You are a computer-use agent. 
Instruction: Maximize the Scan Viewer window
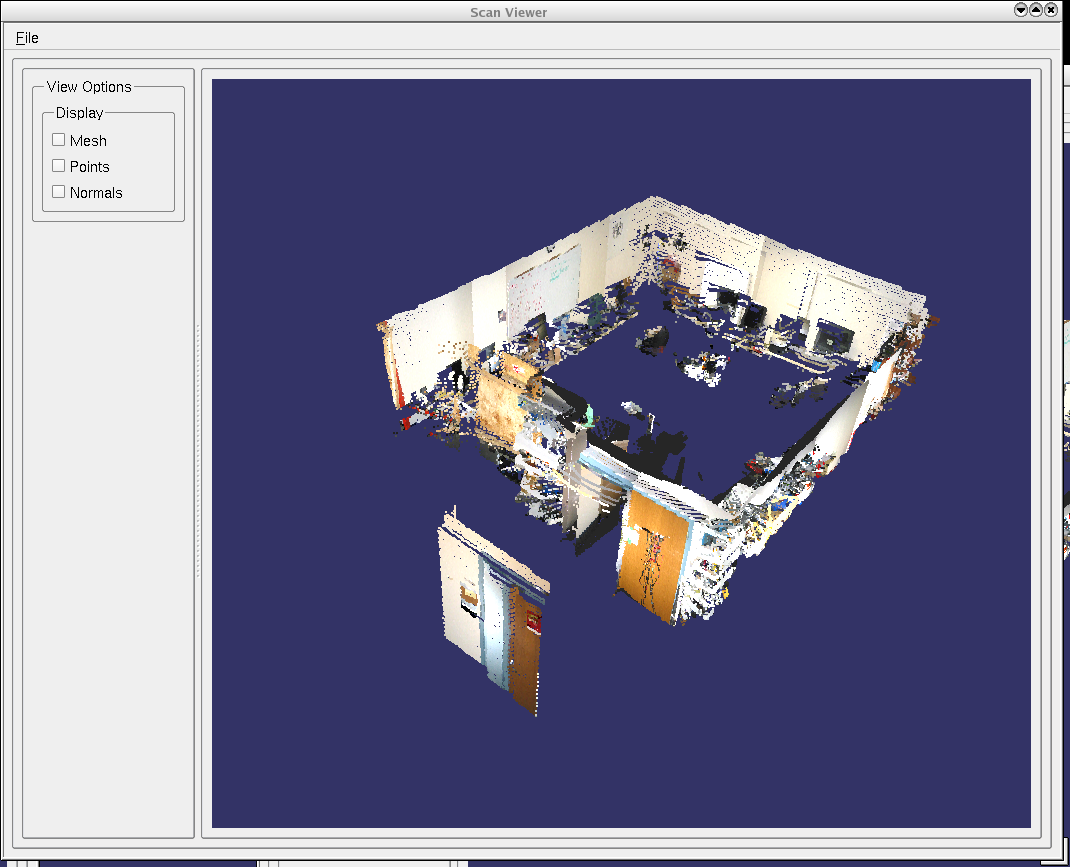tap(1036, 10)
